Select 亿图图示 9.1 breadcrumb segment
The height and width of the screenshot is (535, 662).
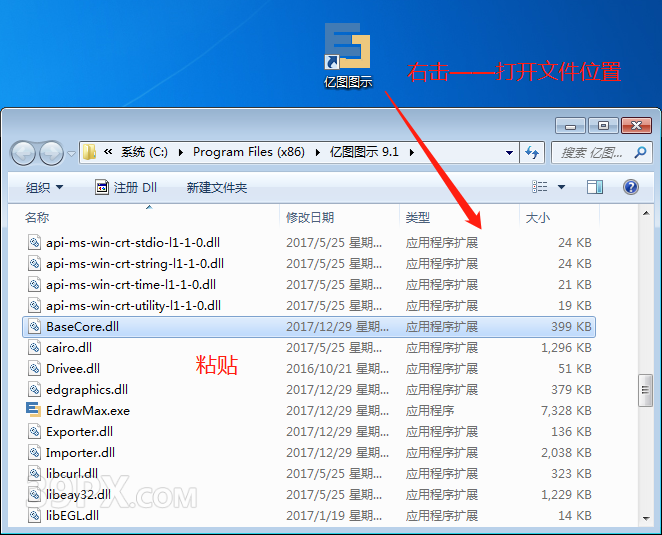[x=364, y=152]
